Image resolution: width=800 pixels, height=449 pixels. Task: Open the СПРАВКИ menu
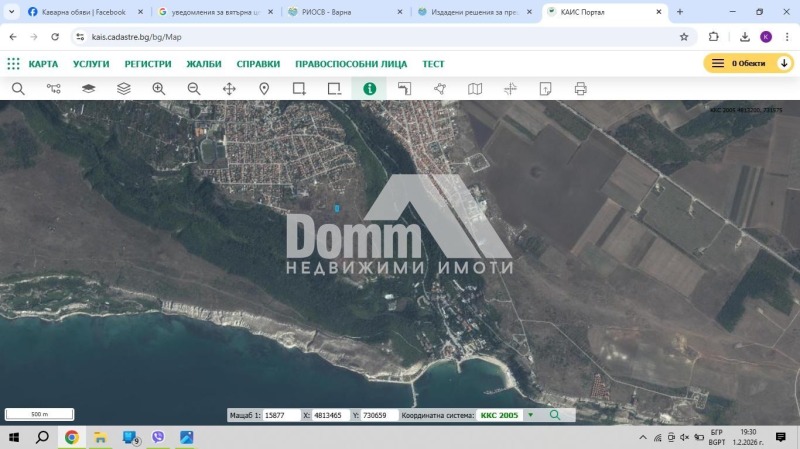coord(258,63)
